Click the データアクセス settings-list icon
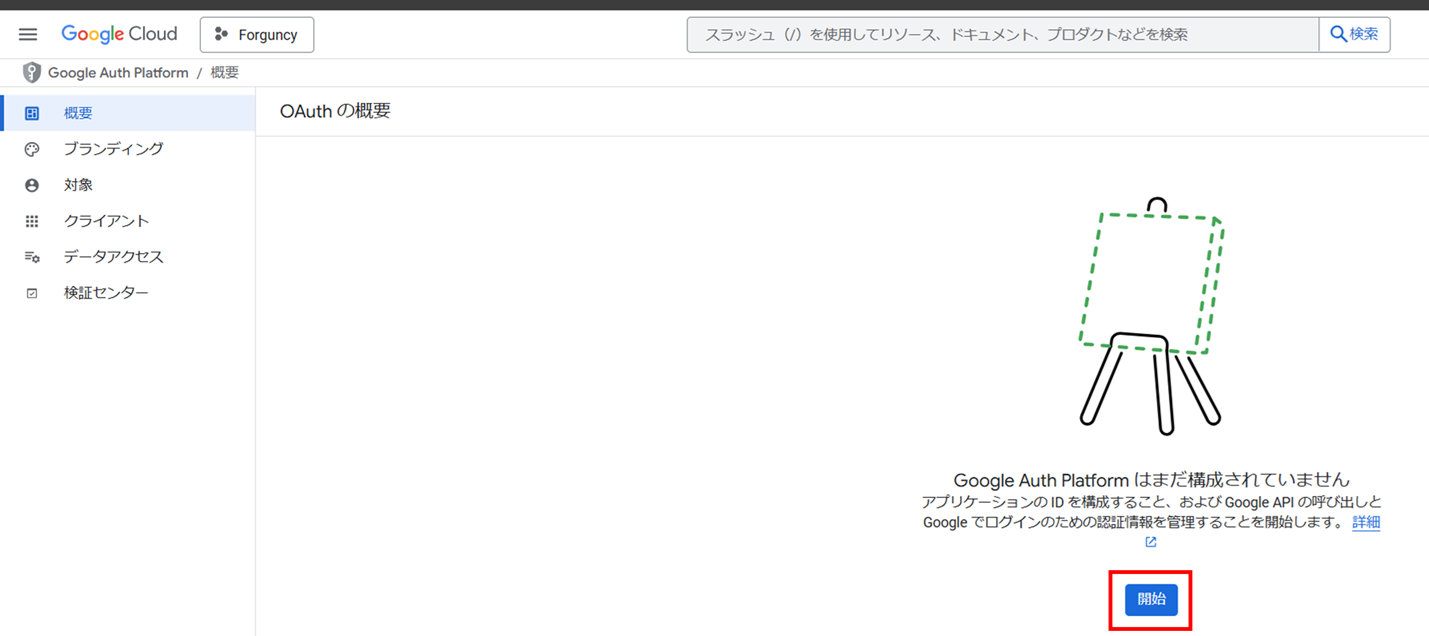The height and width of the screenshot is (636, 1429). [32, 258]
